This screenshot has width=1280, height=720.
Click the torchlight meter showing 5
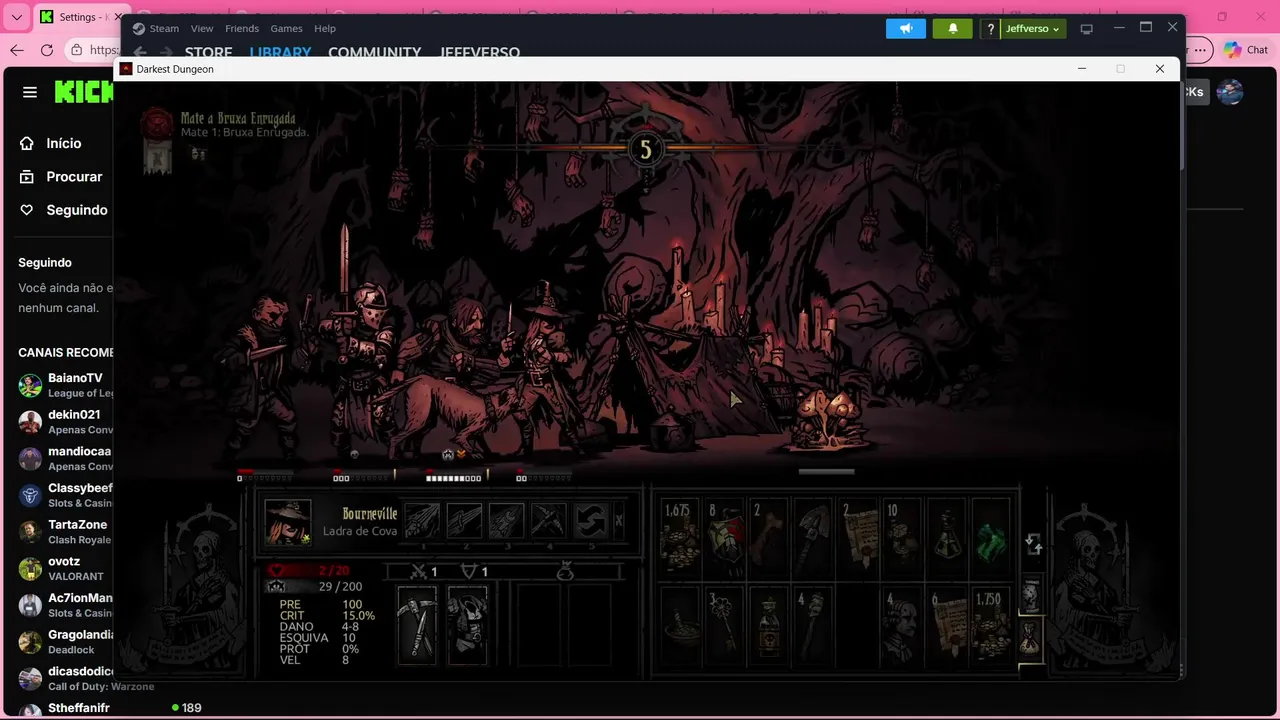[645, 150]
